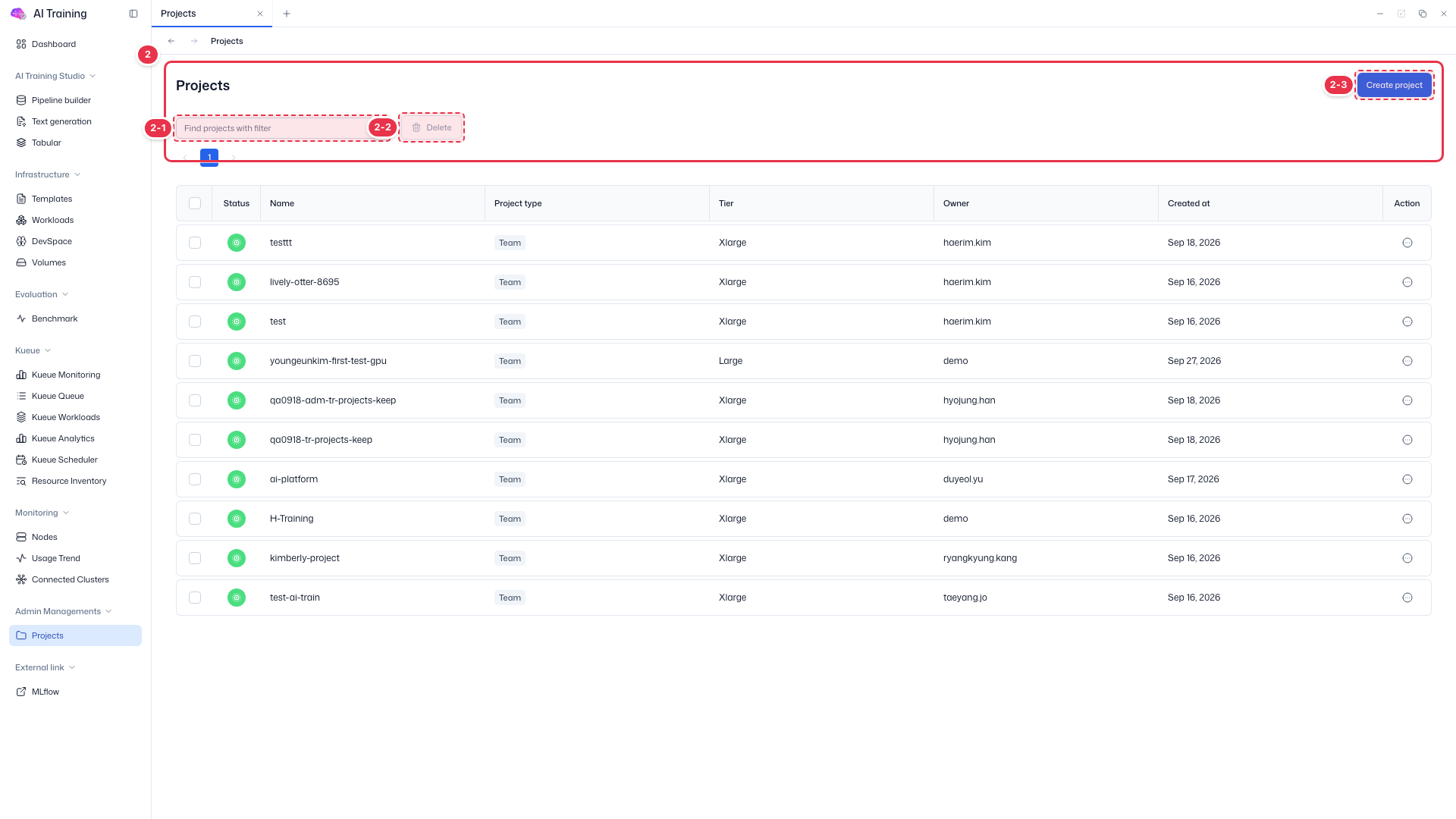Collapse Infrastructure section
This screenshot has height=819, width=1456.
48,174
